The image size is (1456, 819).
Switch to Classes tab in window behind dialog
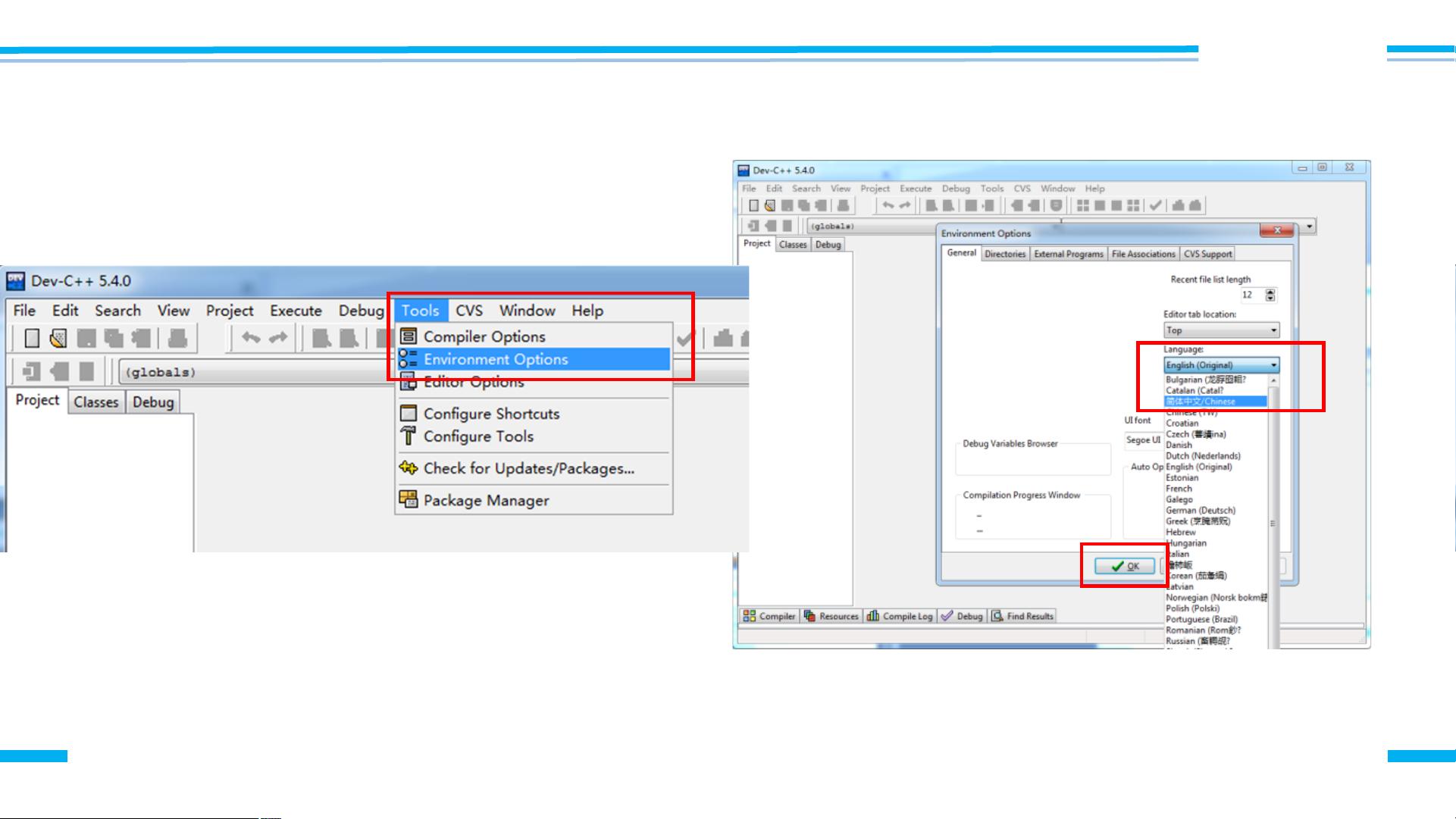tap(793, 245)
